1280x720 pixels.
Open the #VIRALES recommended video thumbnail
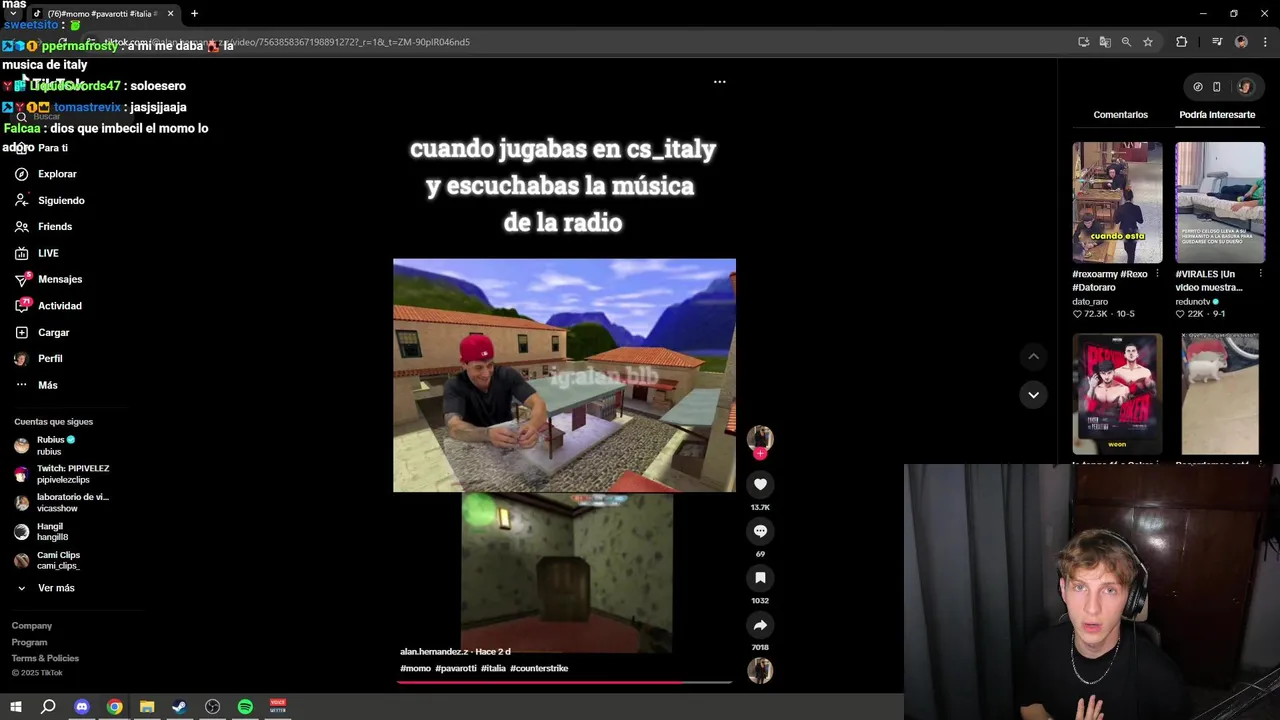point(1219,202)
